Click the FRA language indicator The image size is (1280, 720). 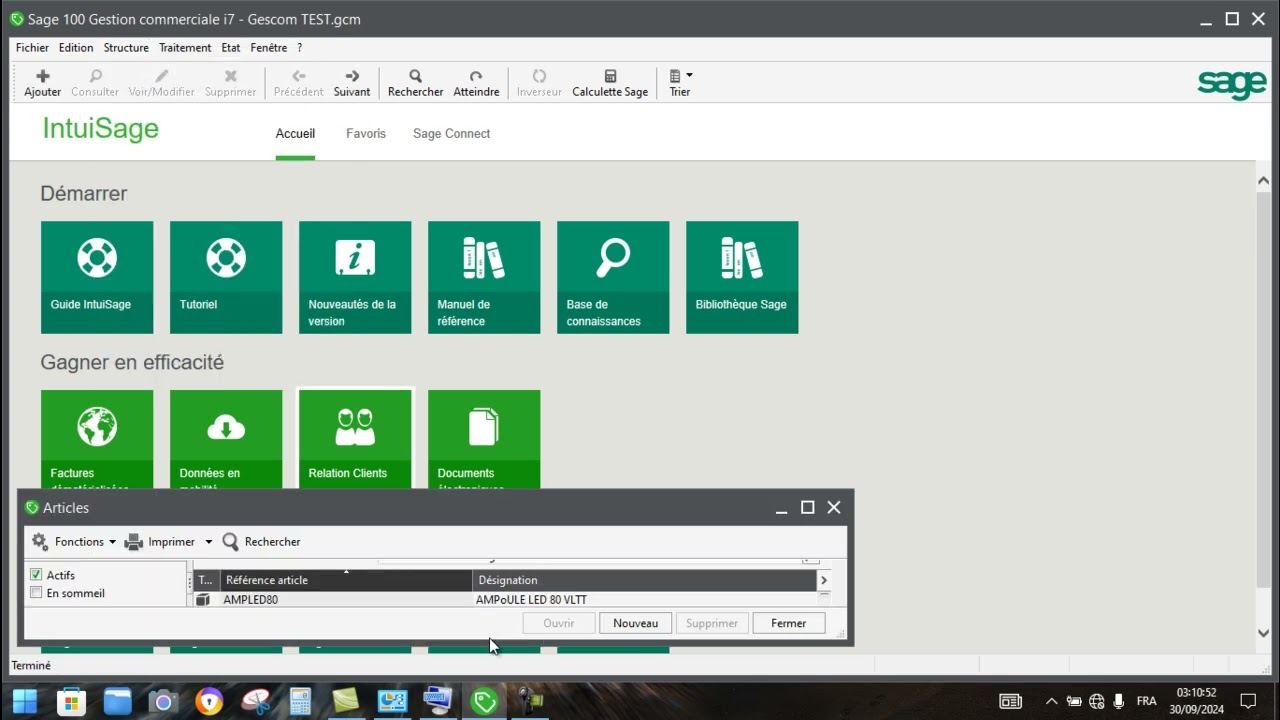[1146, 701]
